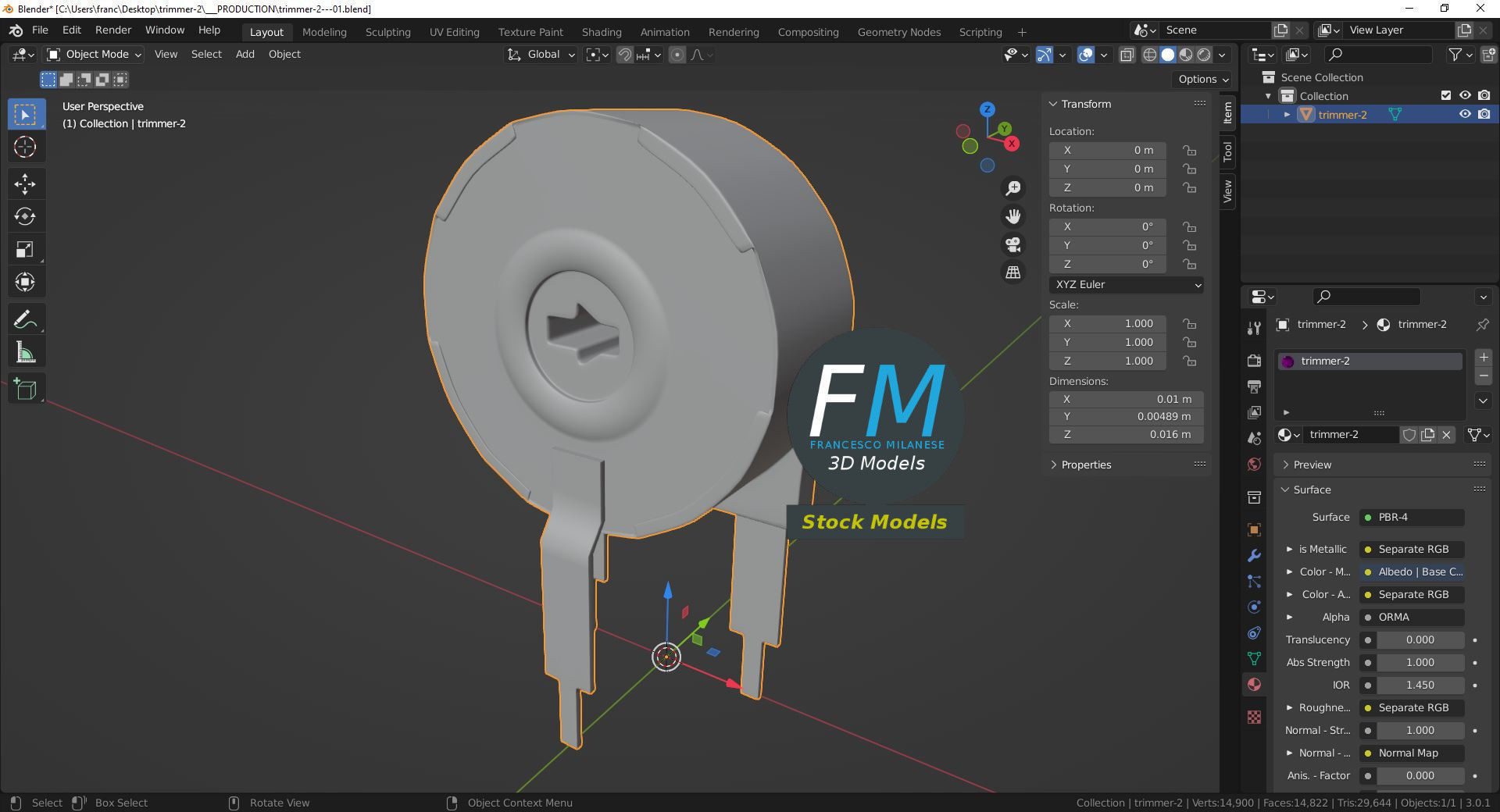Open Object Mode dropdown

(x=94, y=55)
